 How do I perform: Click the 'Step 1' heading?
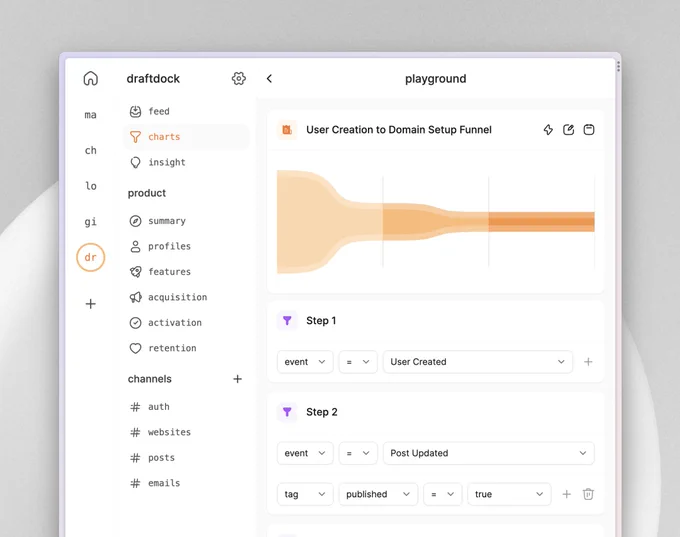pyautogui.click(x=321, y=321)
